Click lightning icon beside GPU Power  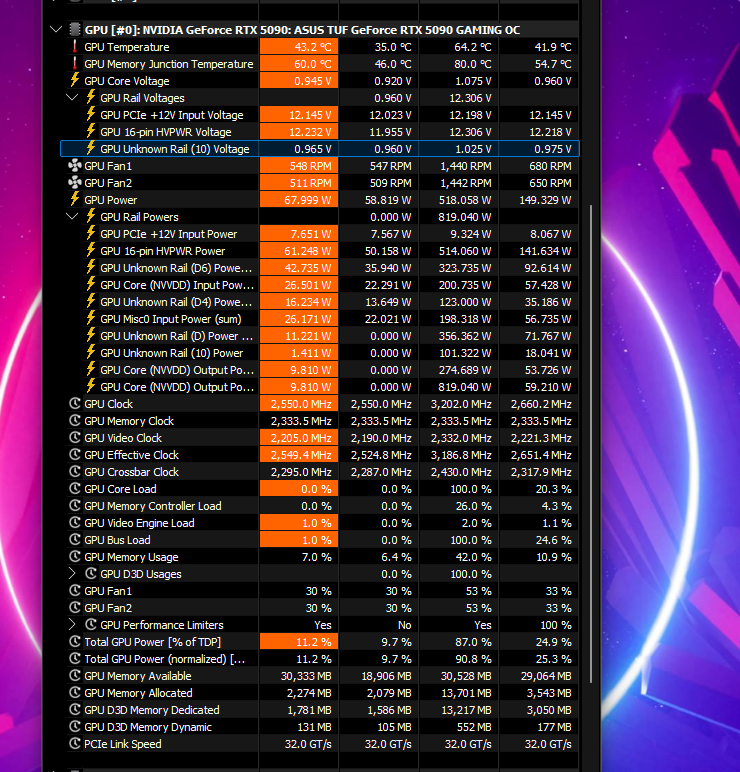74,199
